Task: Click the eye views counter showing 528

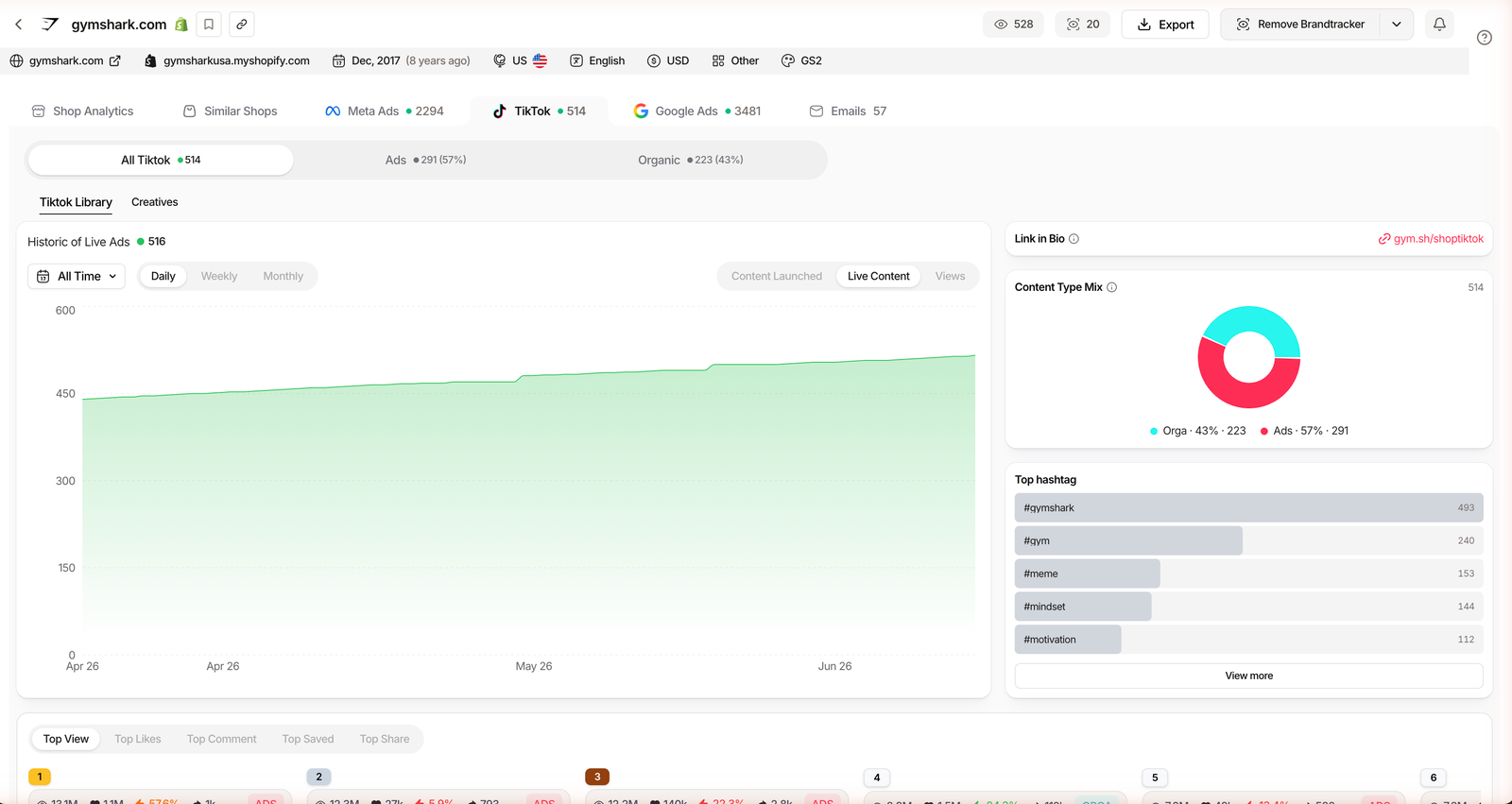Action: (1013, 25)
